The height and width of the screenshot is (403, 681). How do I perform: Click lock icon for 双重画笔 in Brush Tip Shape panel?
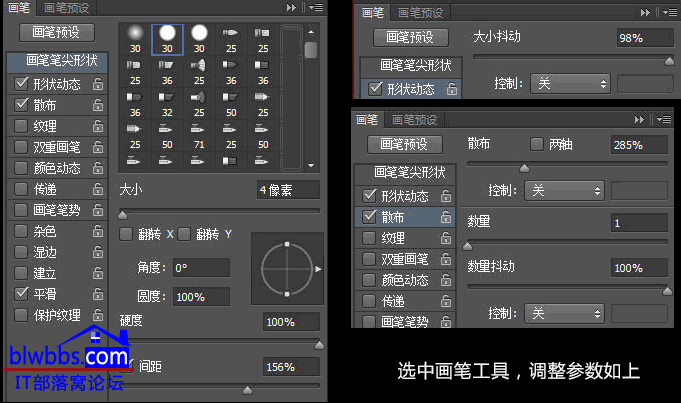(x=98, y=147)
